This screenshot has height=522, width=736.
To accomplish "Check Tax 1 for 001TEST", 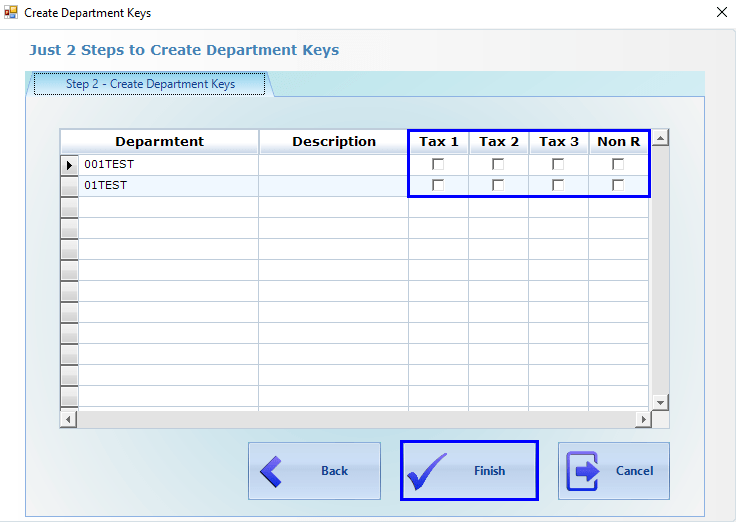I will (x=438, y=164).
